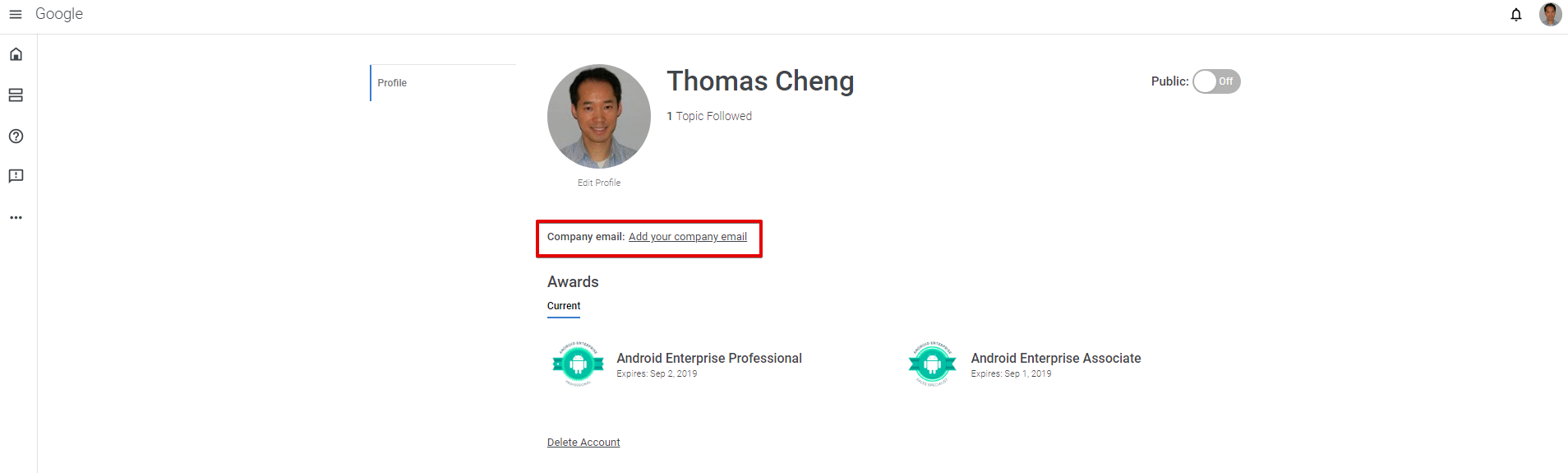Click the Android Enterprise Professional award title
The image size is (1568, 473).
click(x=709, y=358)
